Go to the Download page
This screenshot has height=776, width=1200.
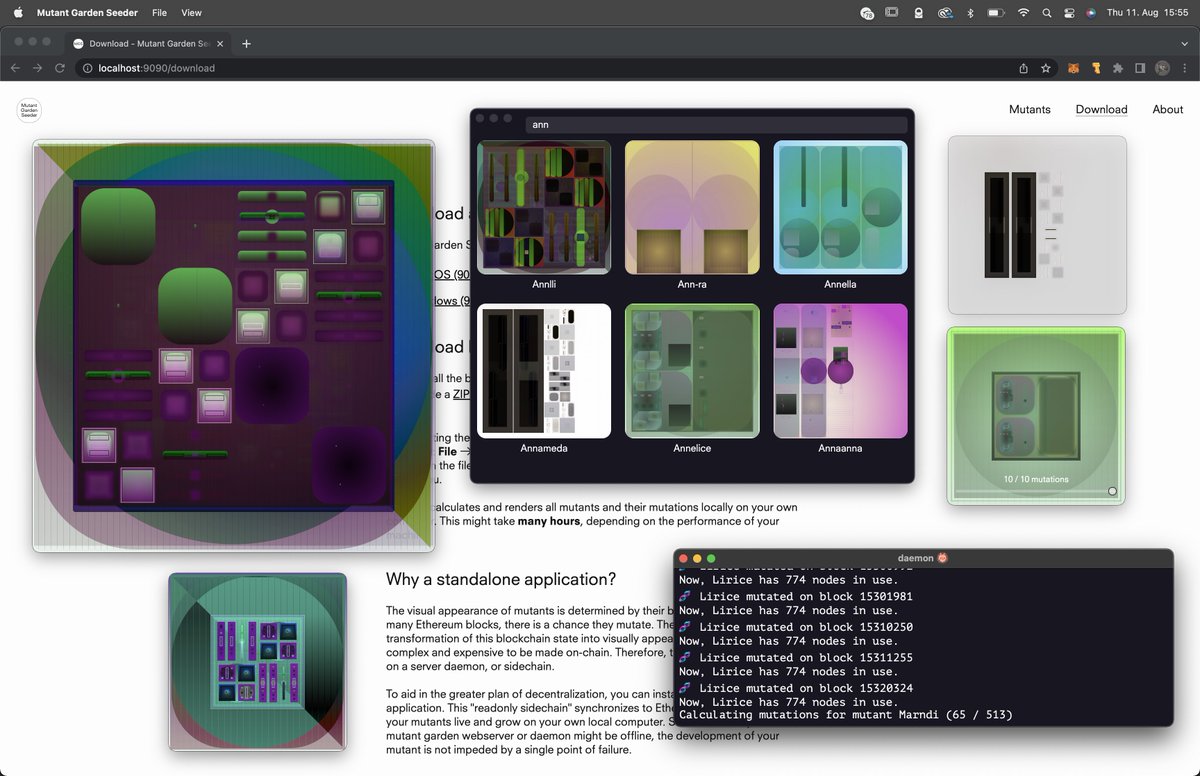click(x=1101, y=110)
